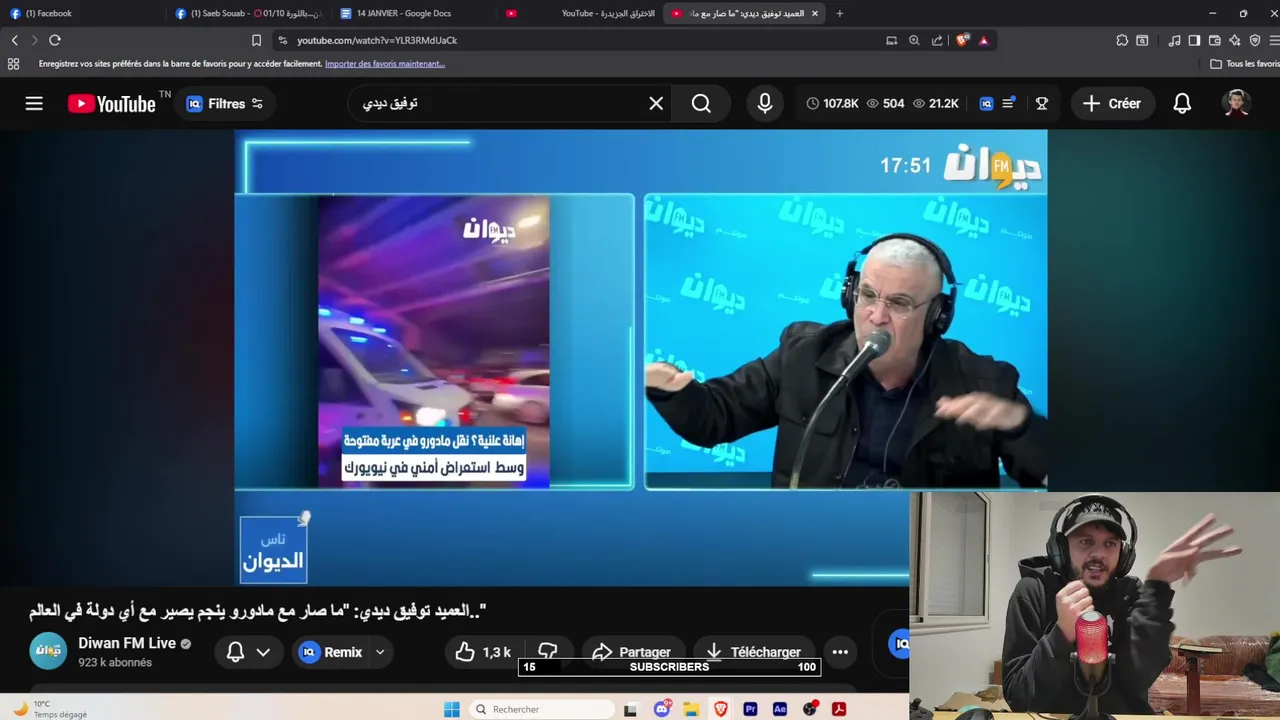Click the zoom magnifier in address bar
Screen dimensions: 1280x720
914,40
